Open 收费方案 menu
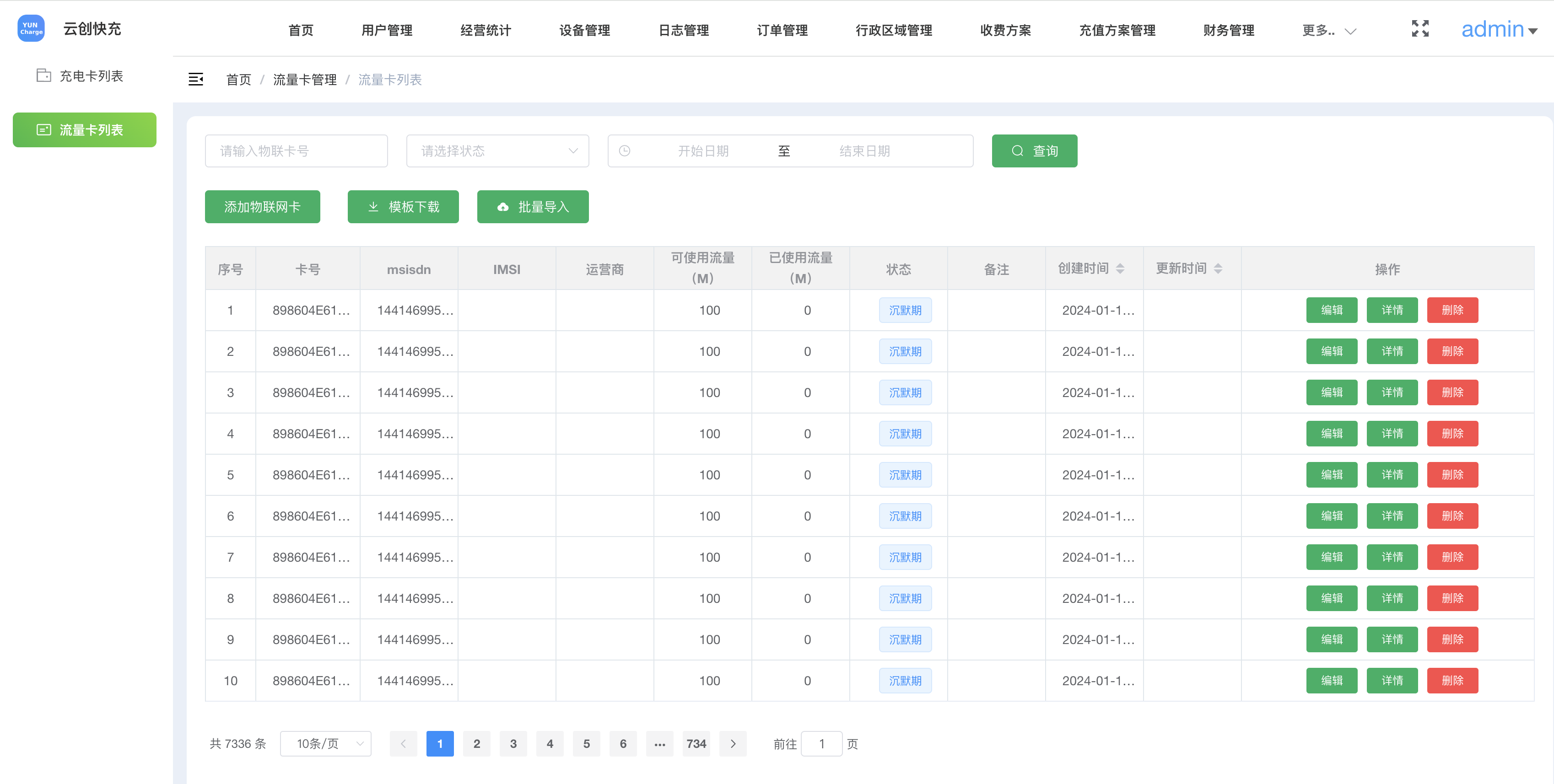 click(x=1006, y=30)
